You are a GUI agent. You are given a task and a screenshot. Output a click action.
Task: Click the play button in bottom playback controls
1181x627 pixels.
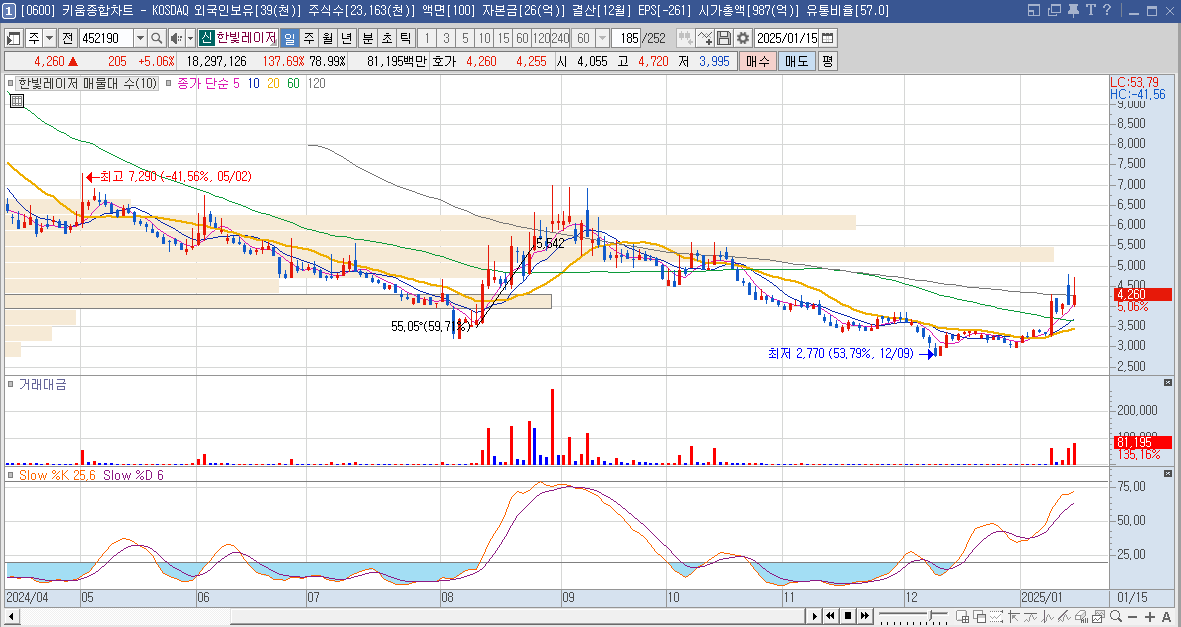(814, 616)
